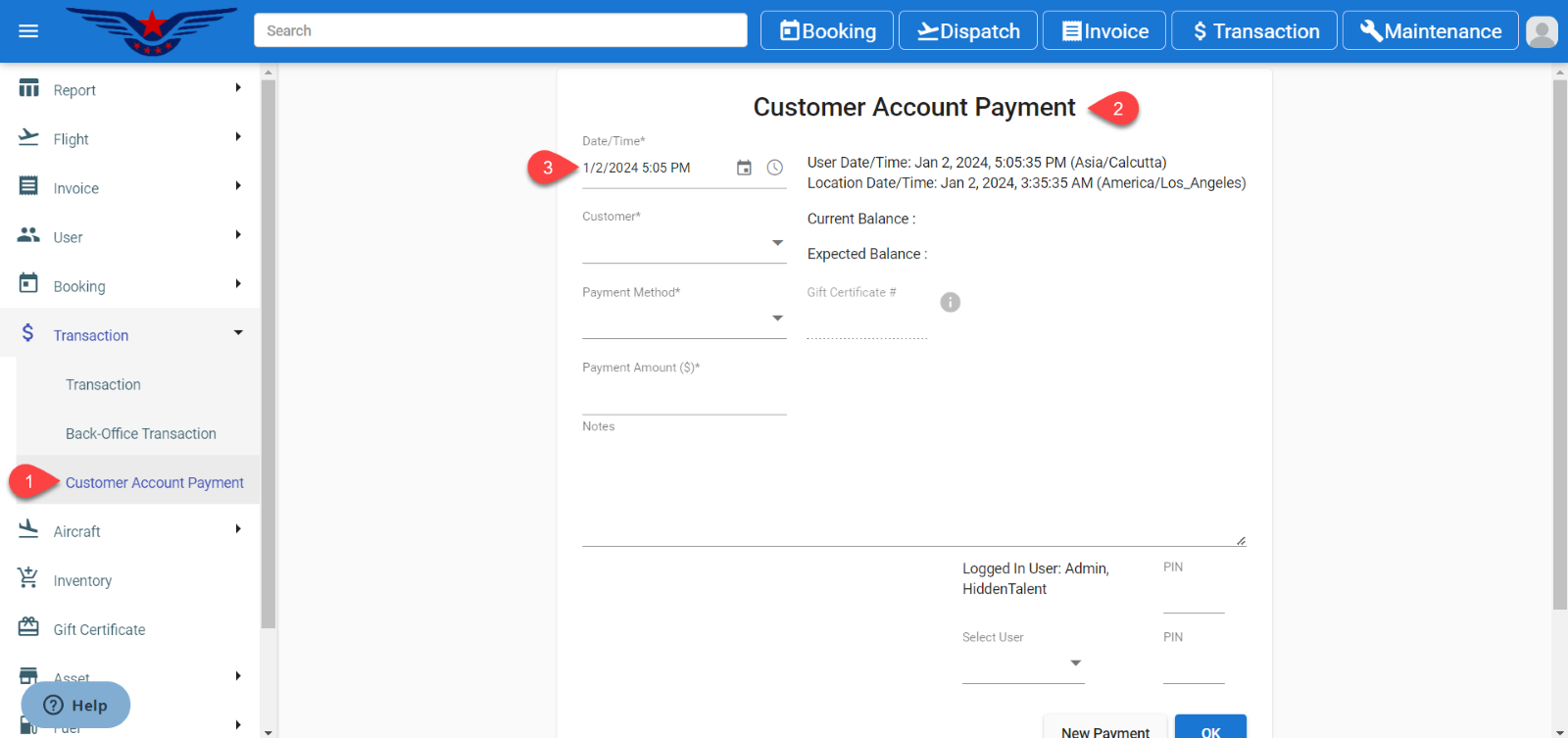Click the calendar date picker icon
Screen dimensions: 1568x738
(x=744, y=168)
